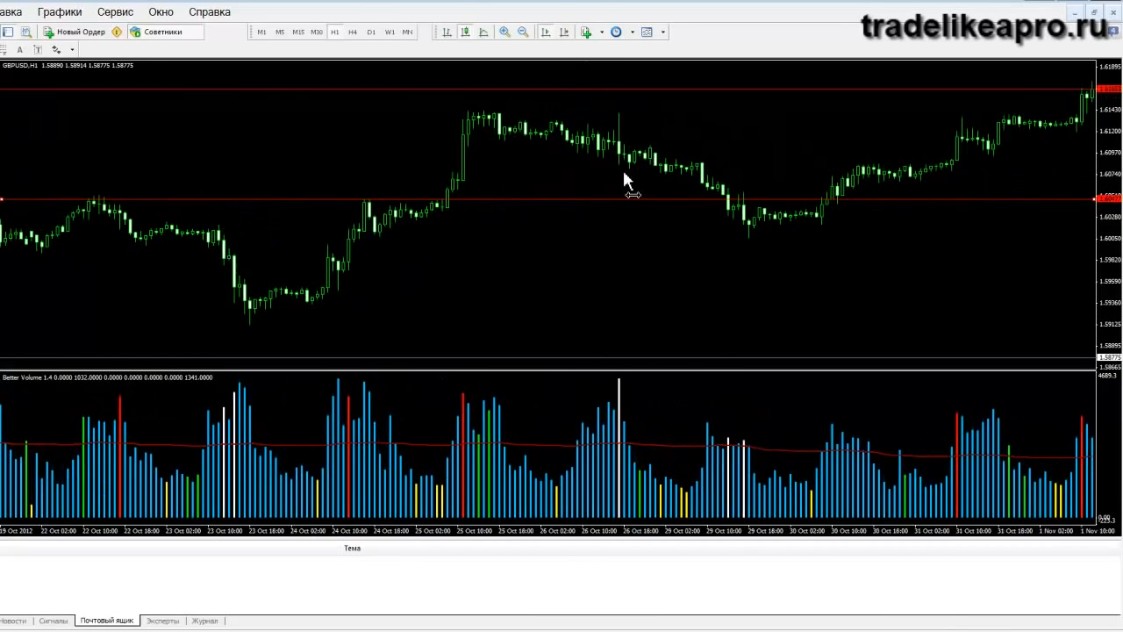Select the arrows objects tool icon
Screen dimensions: 1123x632
57,50
